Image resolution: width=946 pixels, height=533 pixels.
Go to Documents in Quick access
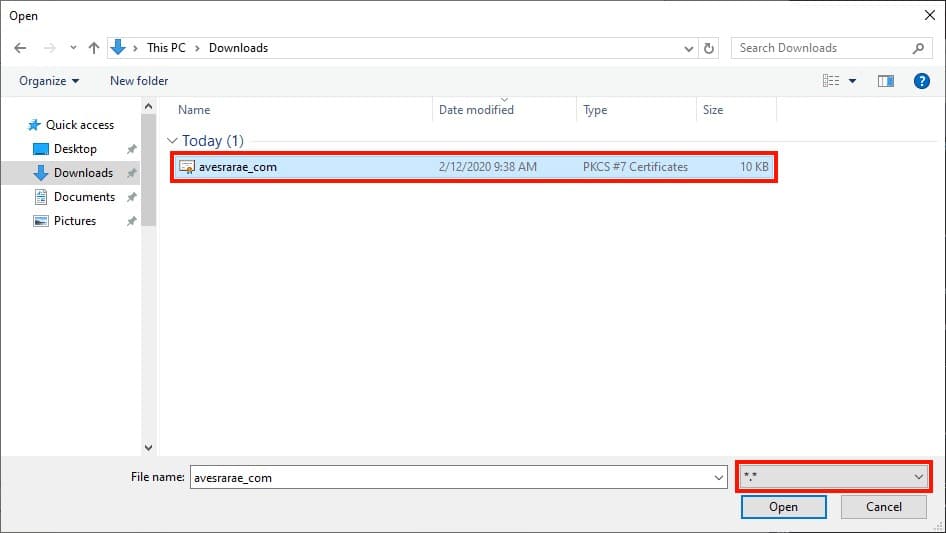[x=84, y=197]
